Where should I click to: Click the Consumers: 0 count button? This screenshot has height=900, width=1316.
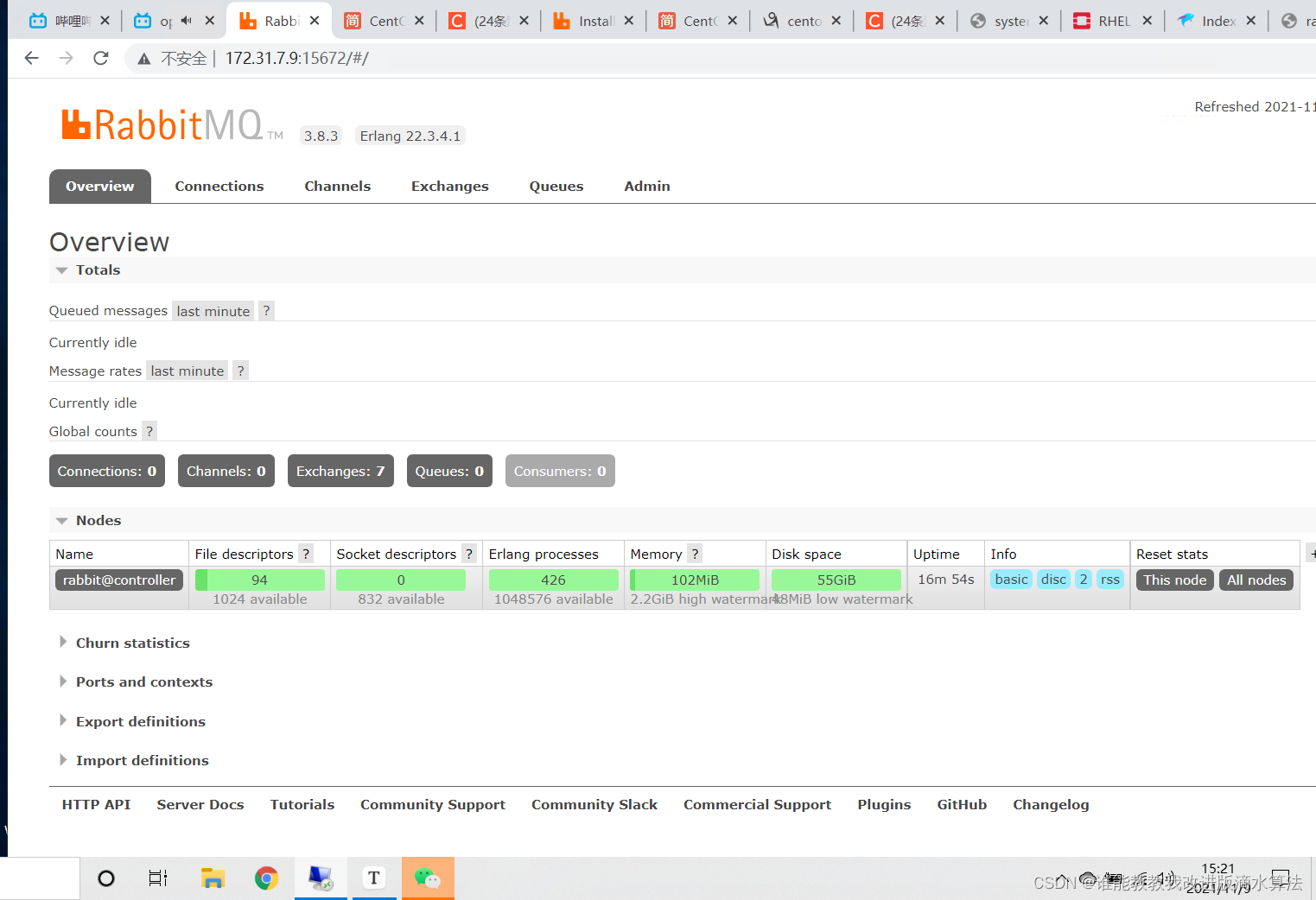point(560,471)
